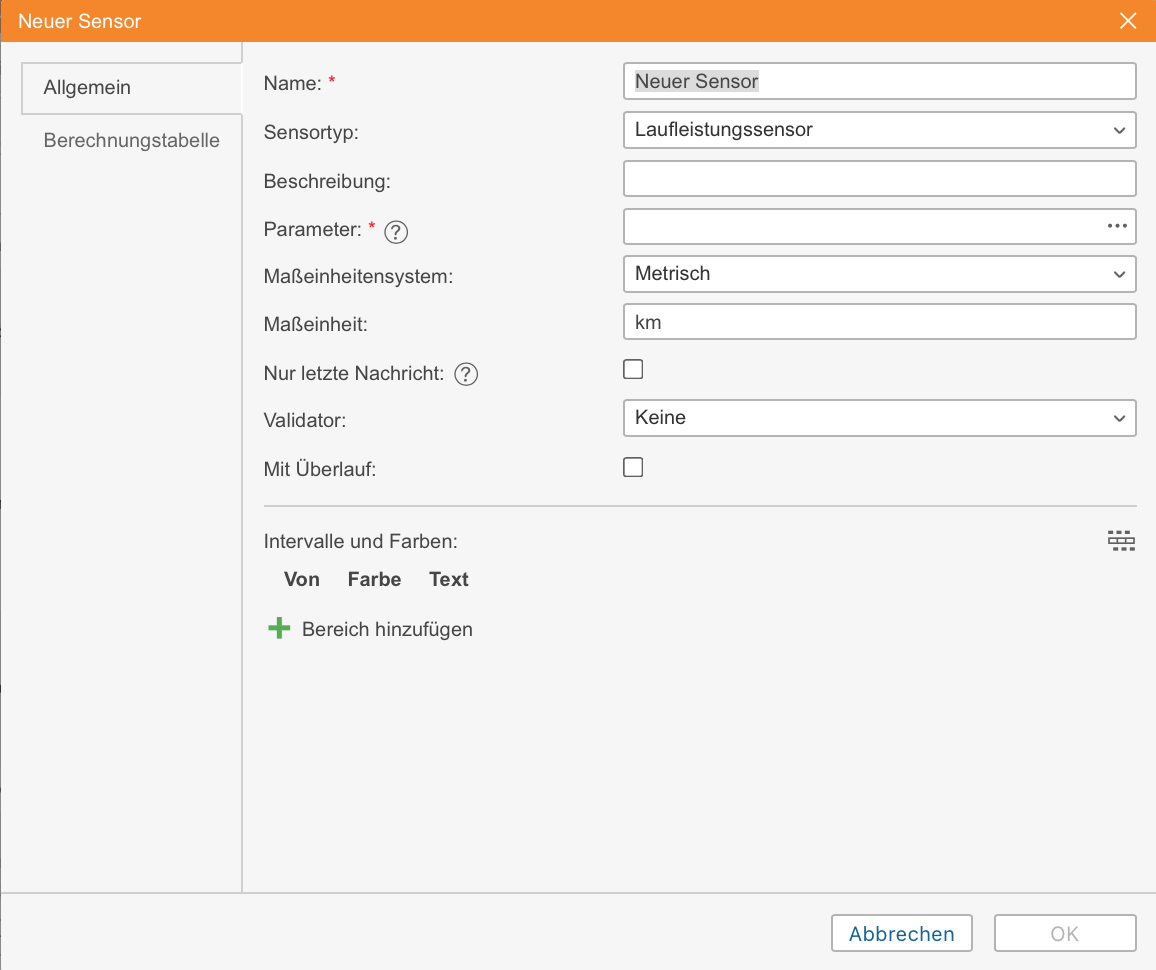This screenshot has height=970, width=1156.
Task: Click the intervals table icon at right
Action: (1121, 541)
